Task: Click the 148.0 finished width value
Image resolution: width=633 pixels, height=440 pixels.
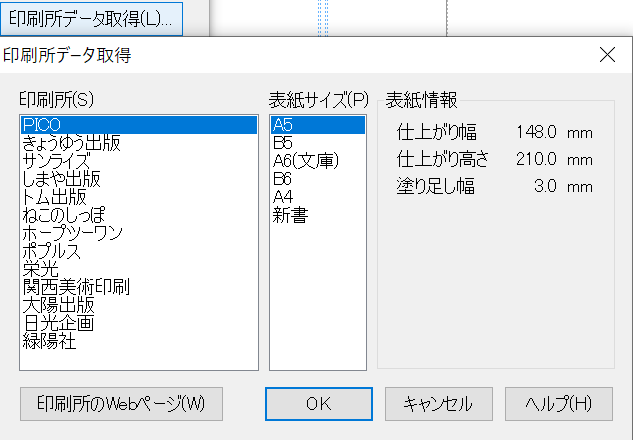Action: (536, 132)
